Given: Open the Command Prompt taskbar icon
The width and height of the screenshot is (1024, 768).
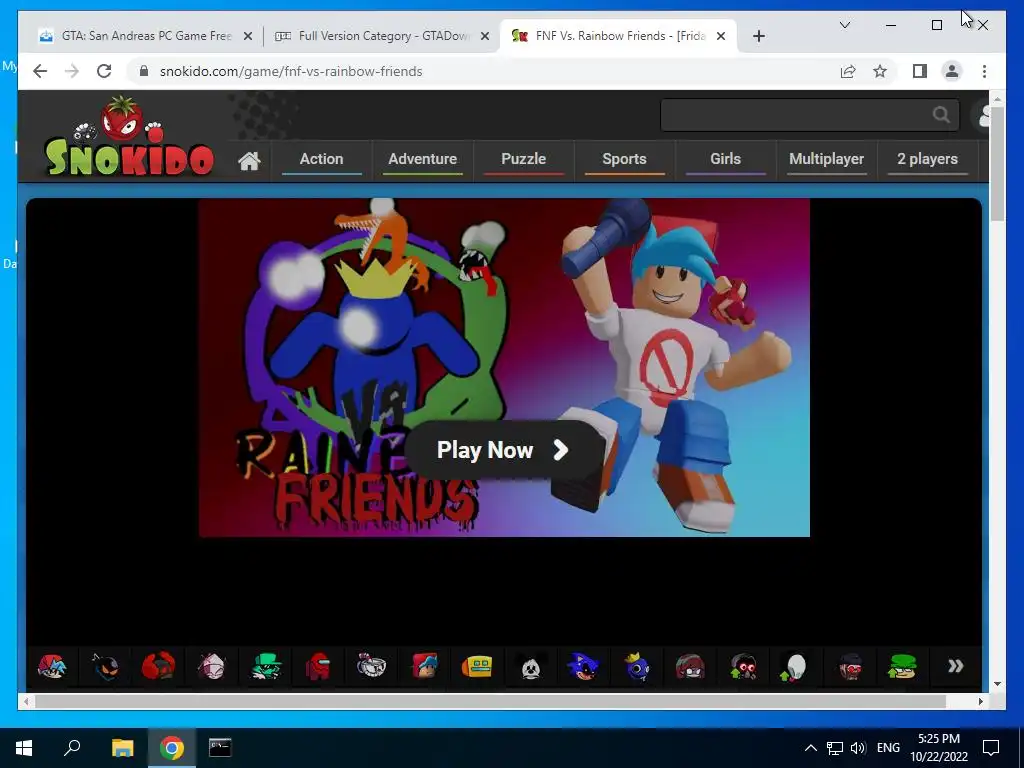Looking at the screenshot, I should pyautogui.click(x=220, y=748).
